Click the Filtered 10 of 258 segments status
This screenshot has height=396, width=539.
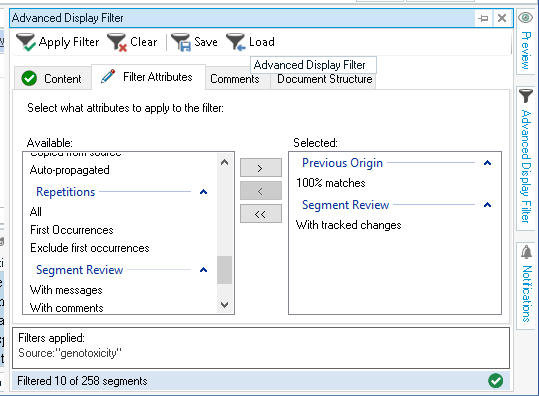[x=82, y=381]
